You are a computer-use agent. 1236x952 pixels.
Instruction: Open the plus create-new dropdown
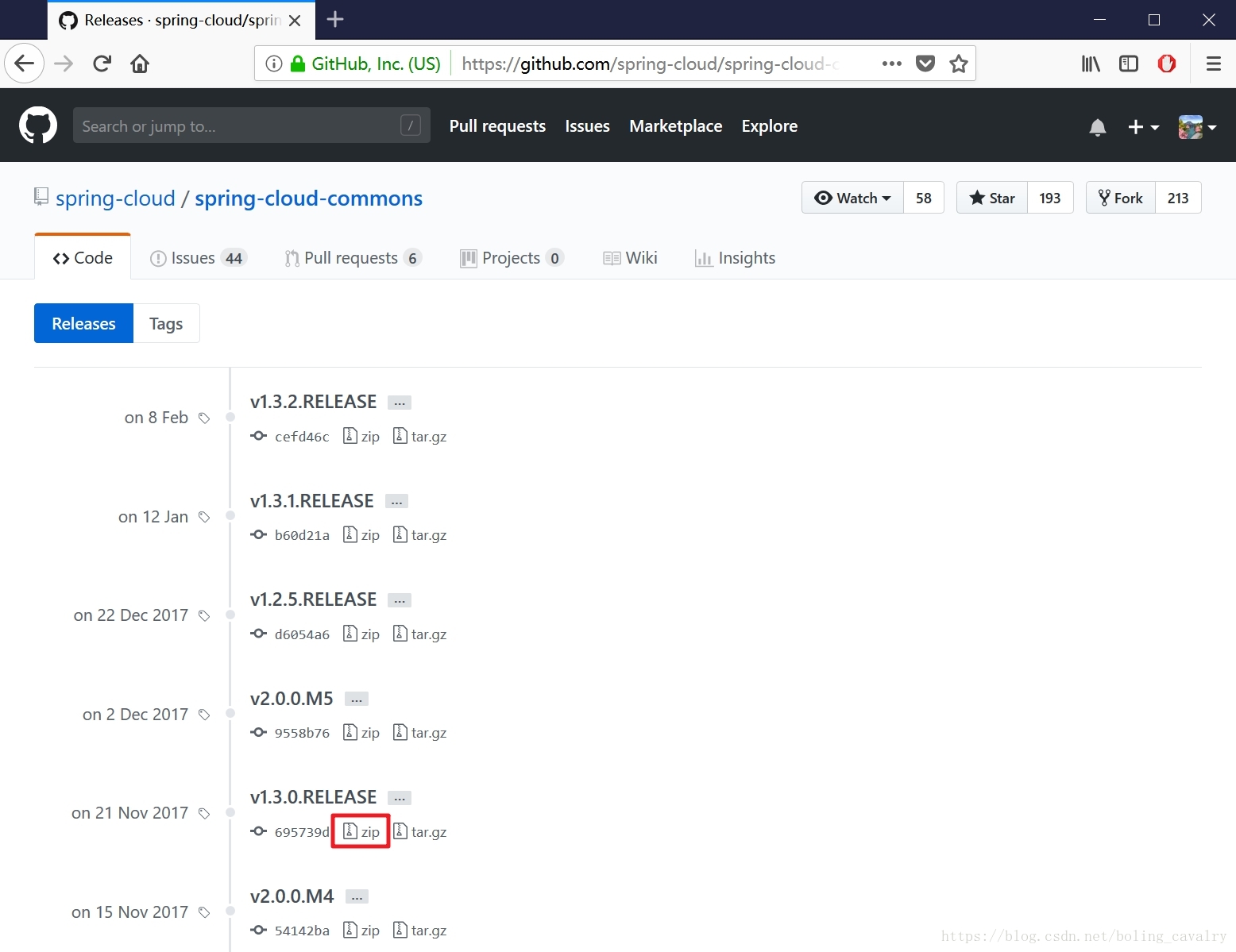tap(1144, 127)
